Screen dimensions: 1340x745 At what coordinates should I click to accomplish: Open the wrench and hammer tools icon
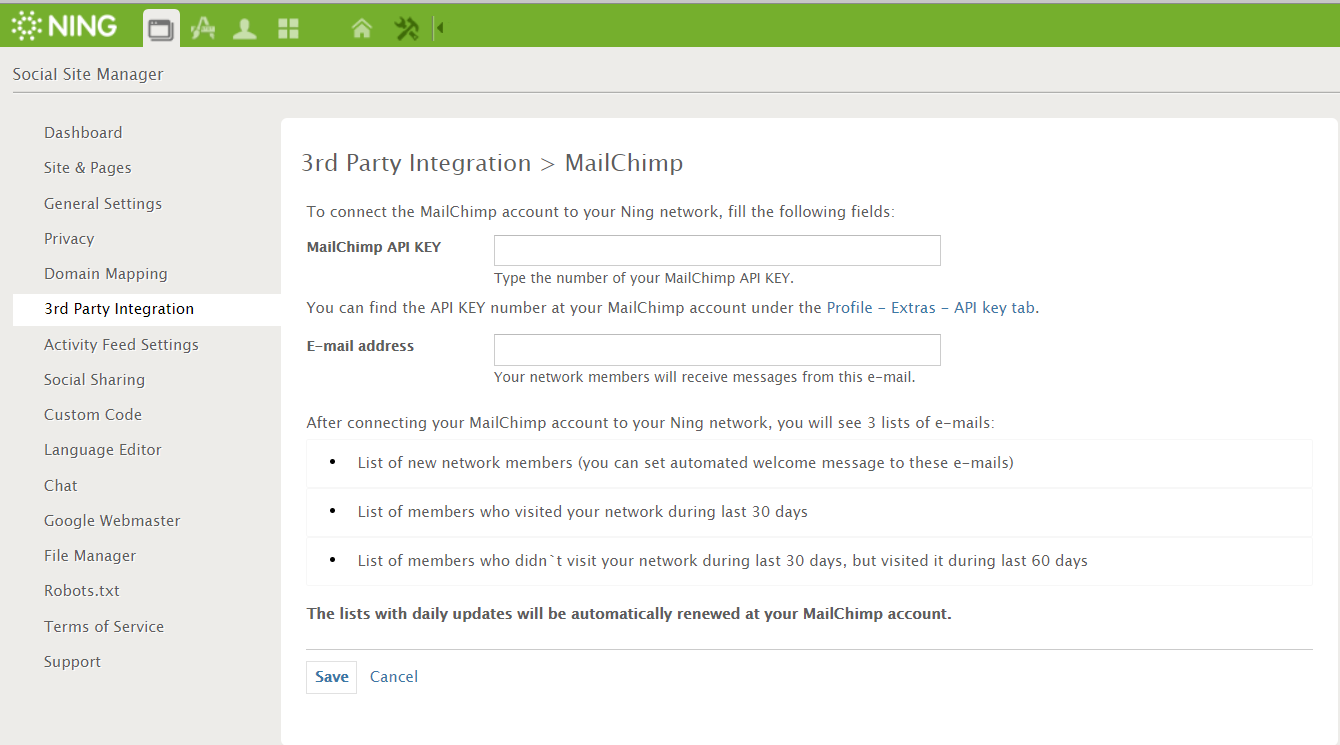(x=406, y=29)
